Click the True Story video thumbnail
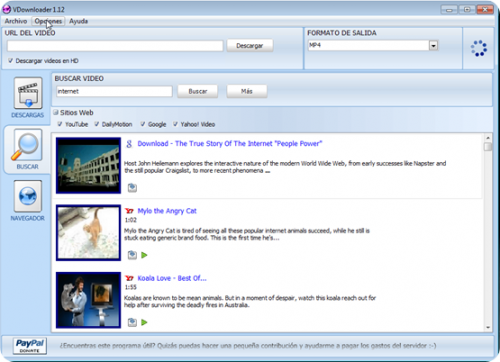The image size is (500, 362). tap(88, 165)
